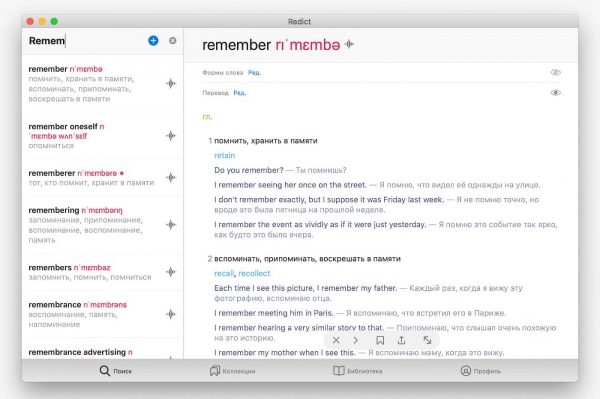Click Ред. next to Перевод

coord(240,93)
